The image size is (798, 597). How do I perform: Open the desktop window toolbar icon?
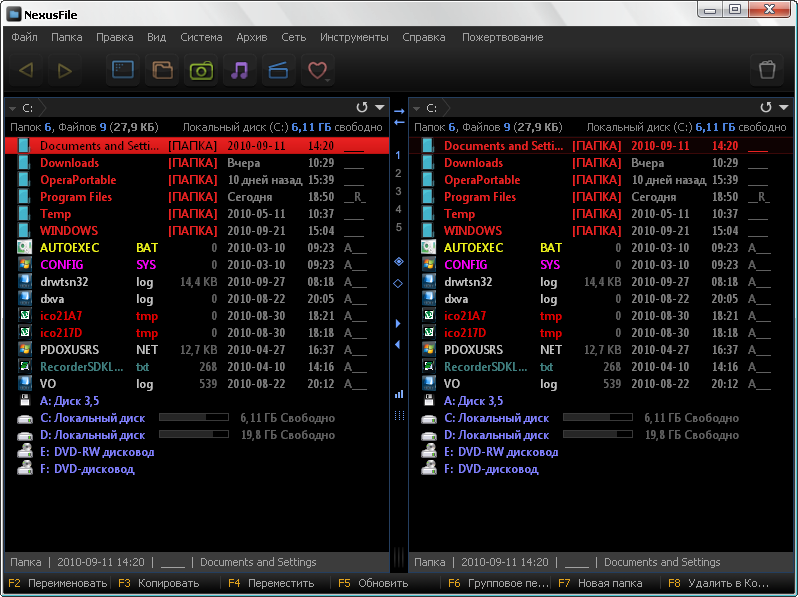coord(123,70)
